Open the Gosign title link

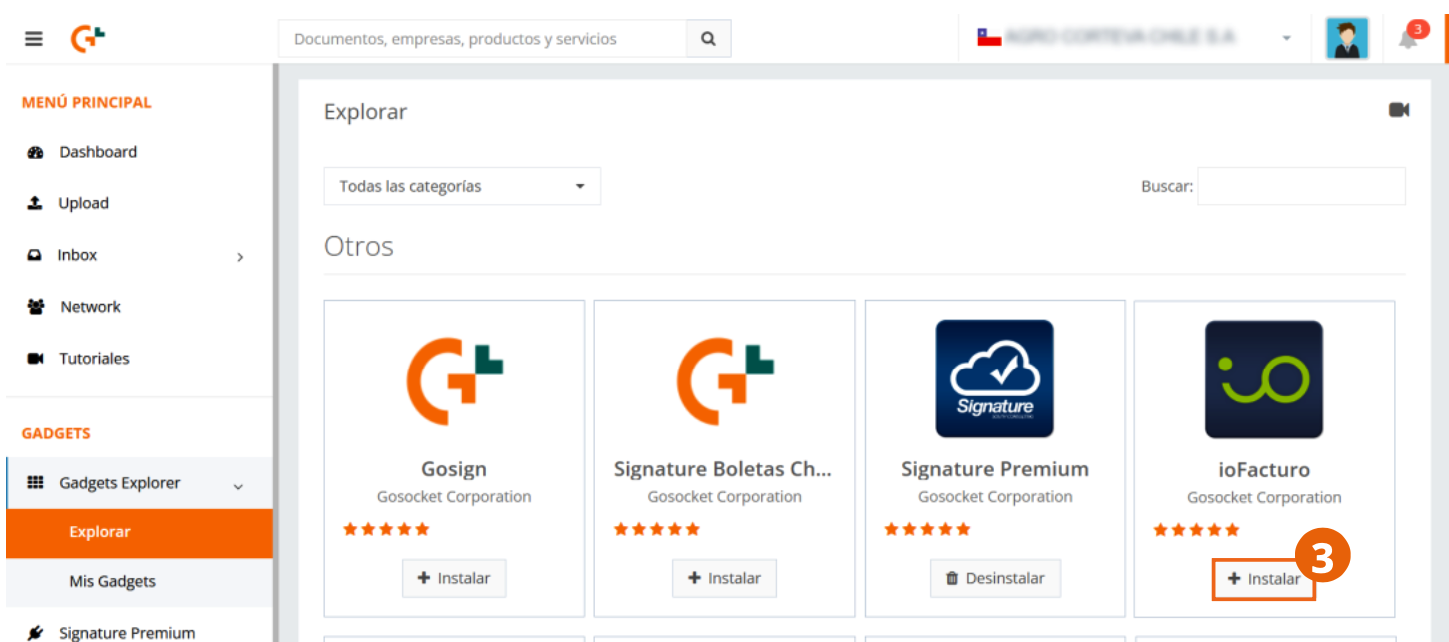[x=454, y=469]
